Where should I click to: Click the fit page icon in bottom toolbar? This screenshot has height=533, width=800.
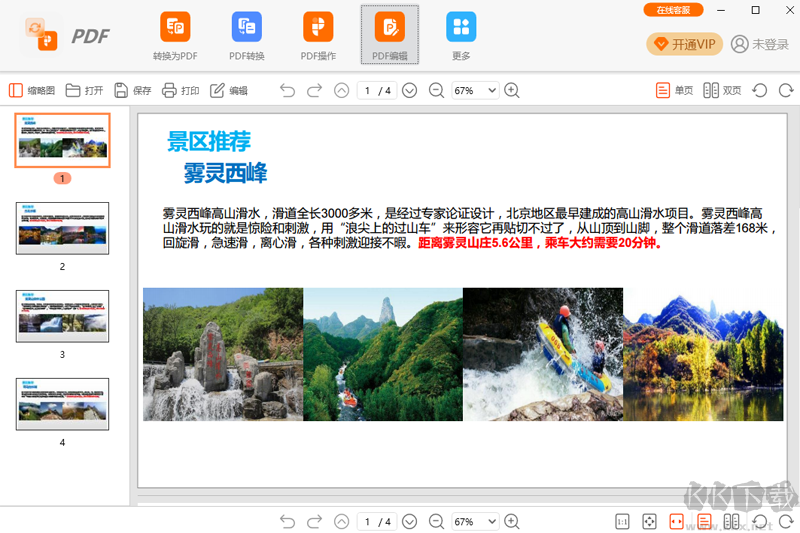tap(649, 522)
